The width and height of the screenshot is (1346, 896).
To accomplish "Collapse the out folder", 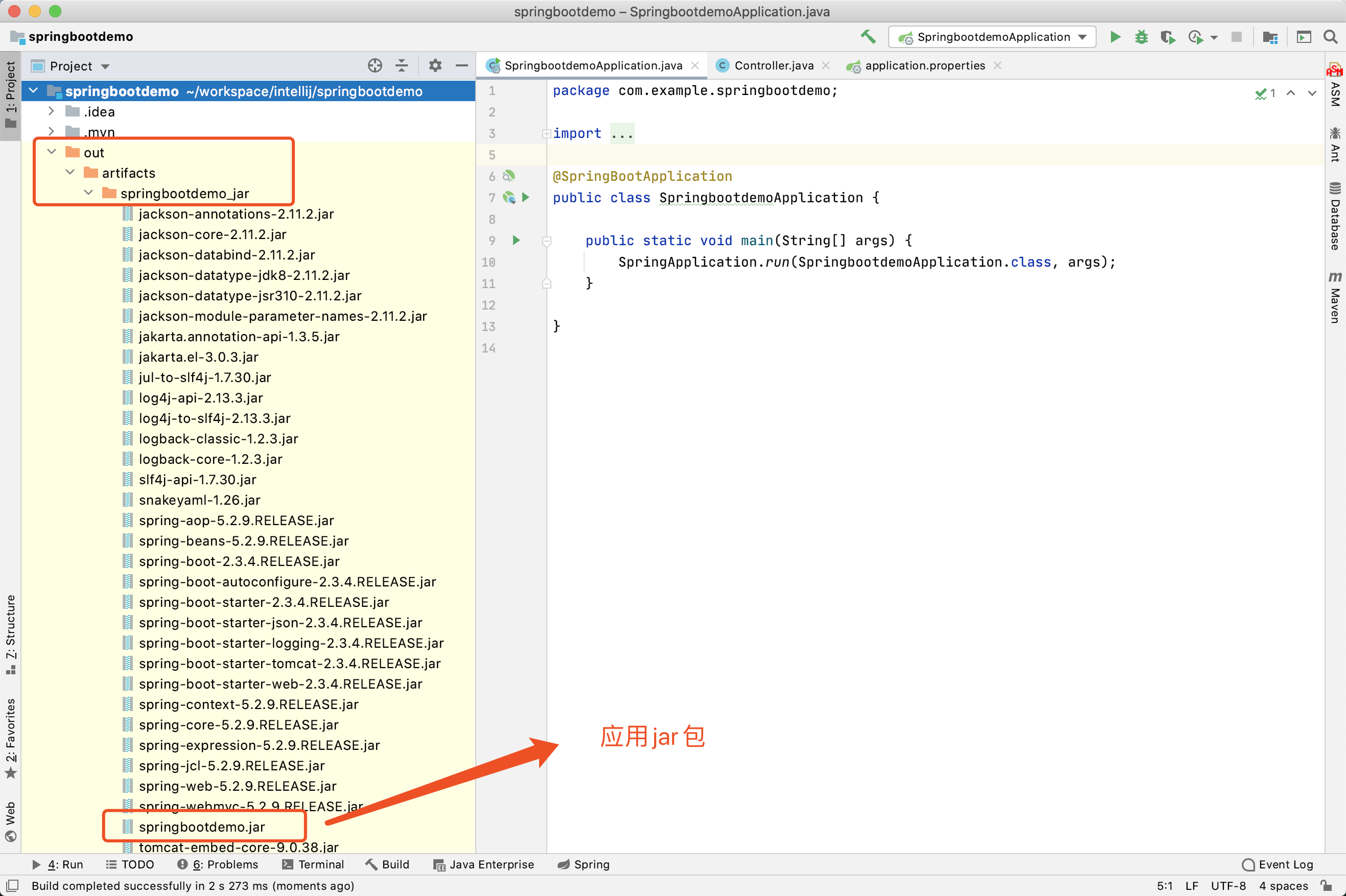I will tap(52, 152).
